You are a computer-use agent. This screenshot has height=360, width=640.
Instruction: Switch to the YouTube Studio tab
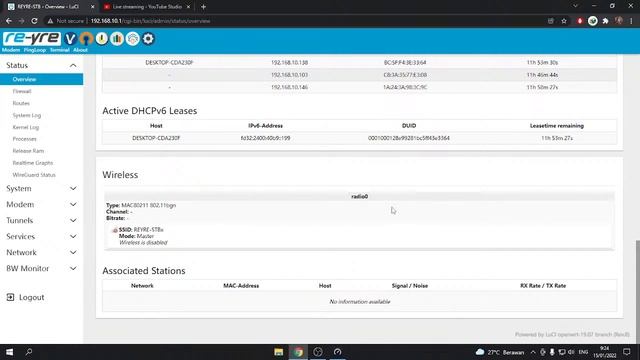(x=147, y=7)
